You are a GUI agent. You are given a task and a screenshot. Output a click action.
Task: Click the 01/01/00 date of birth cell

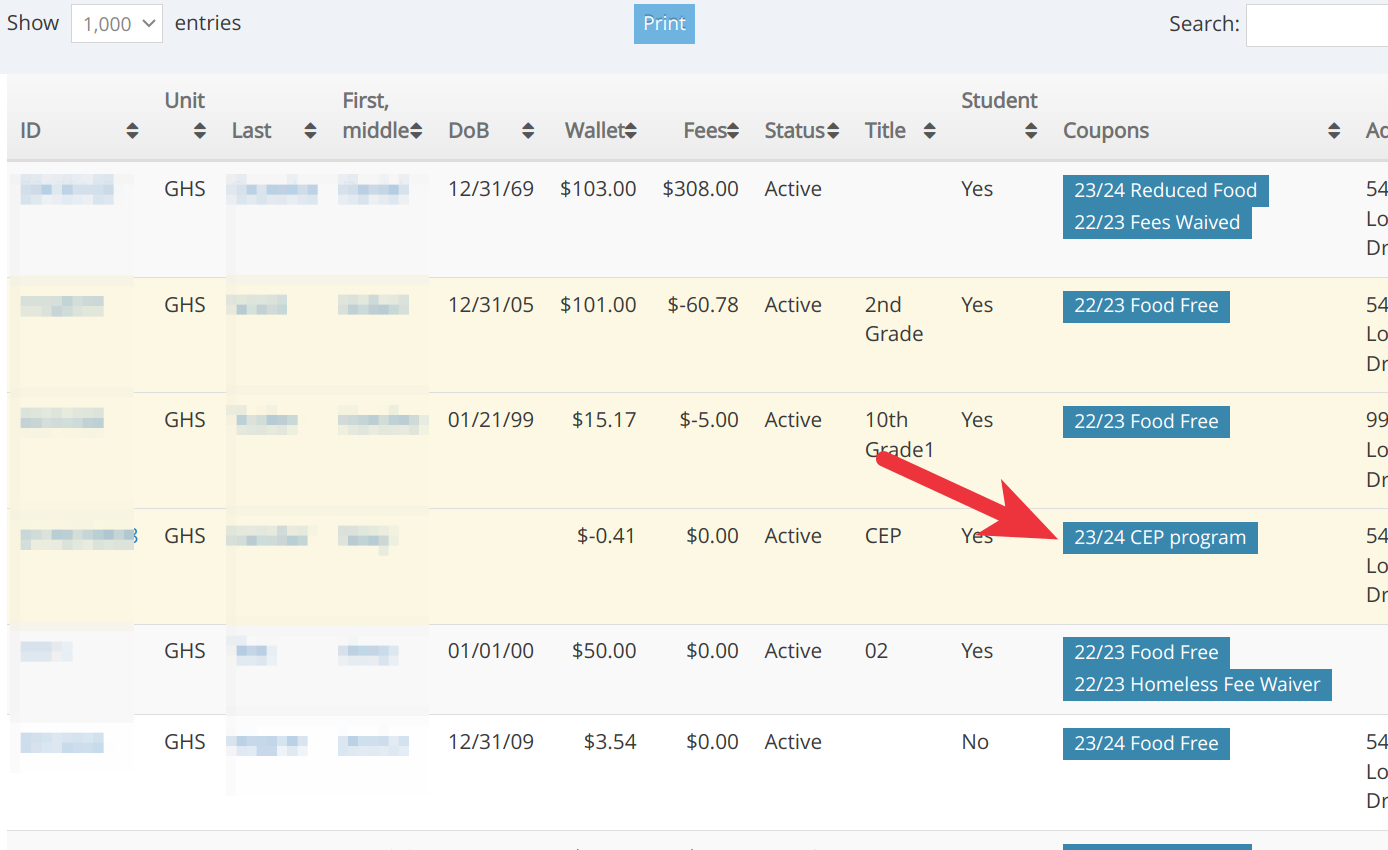[491, 651]
